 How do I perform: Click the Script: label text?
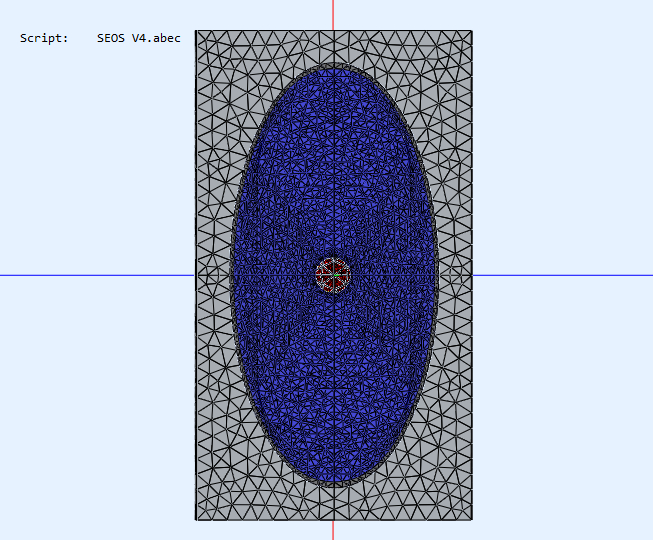(44, 38)
